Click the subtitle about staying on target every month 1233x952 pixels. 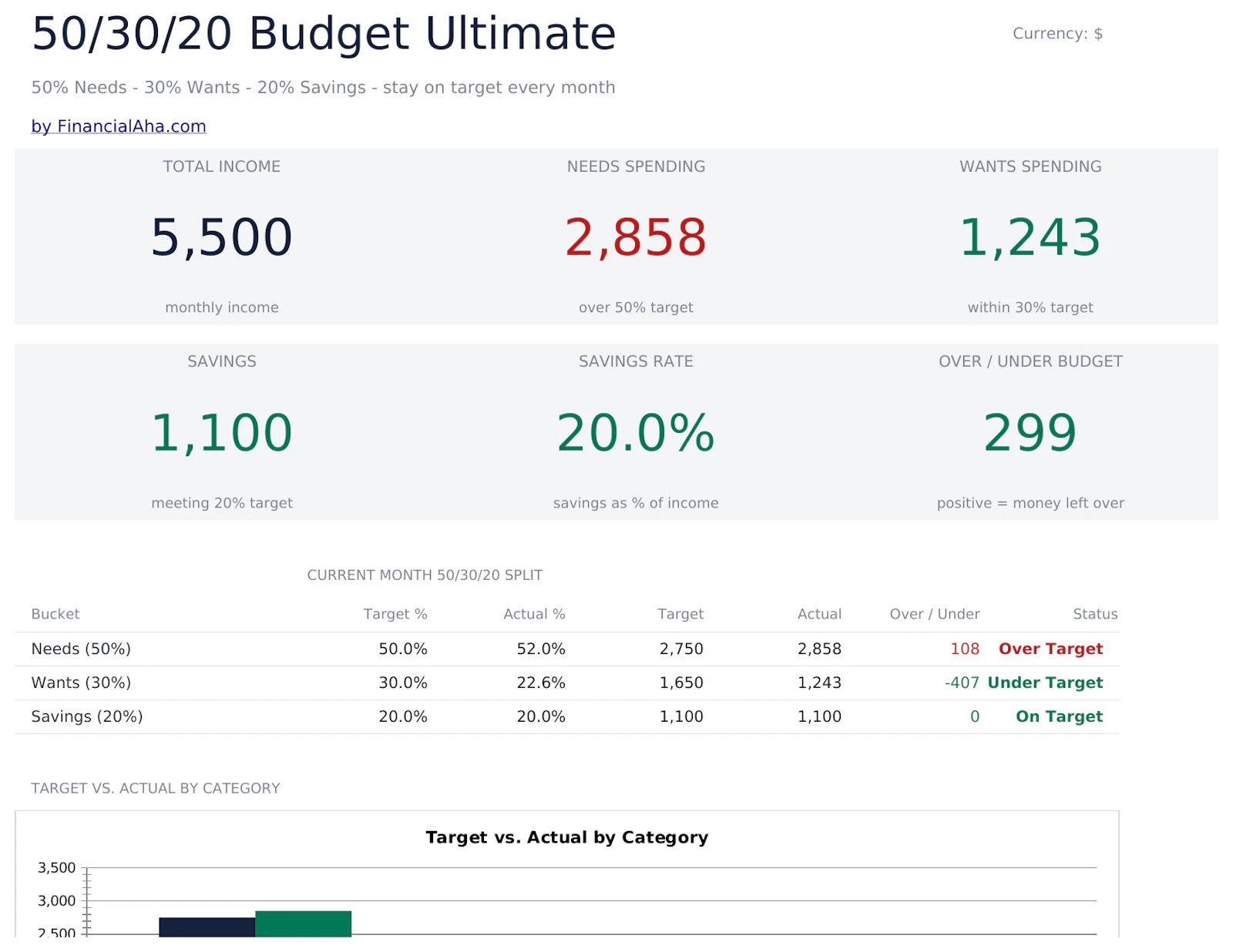pos(323,88)
